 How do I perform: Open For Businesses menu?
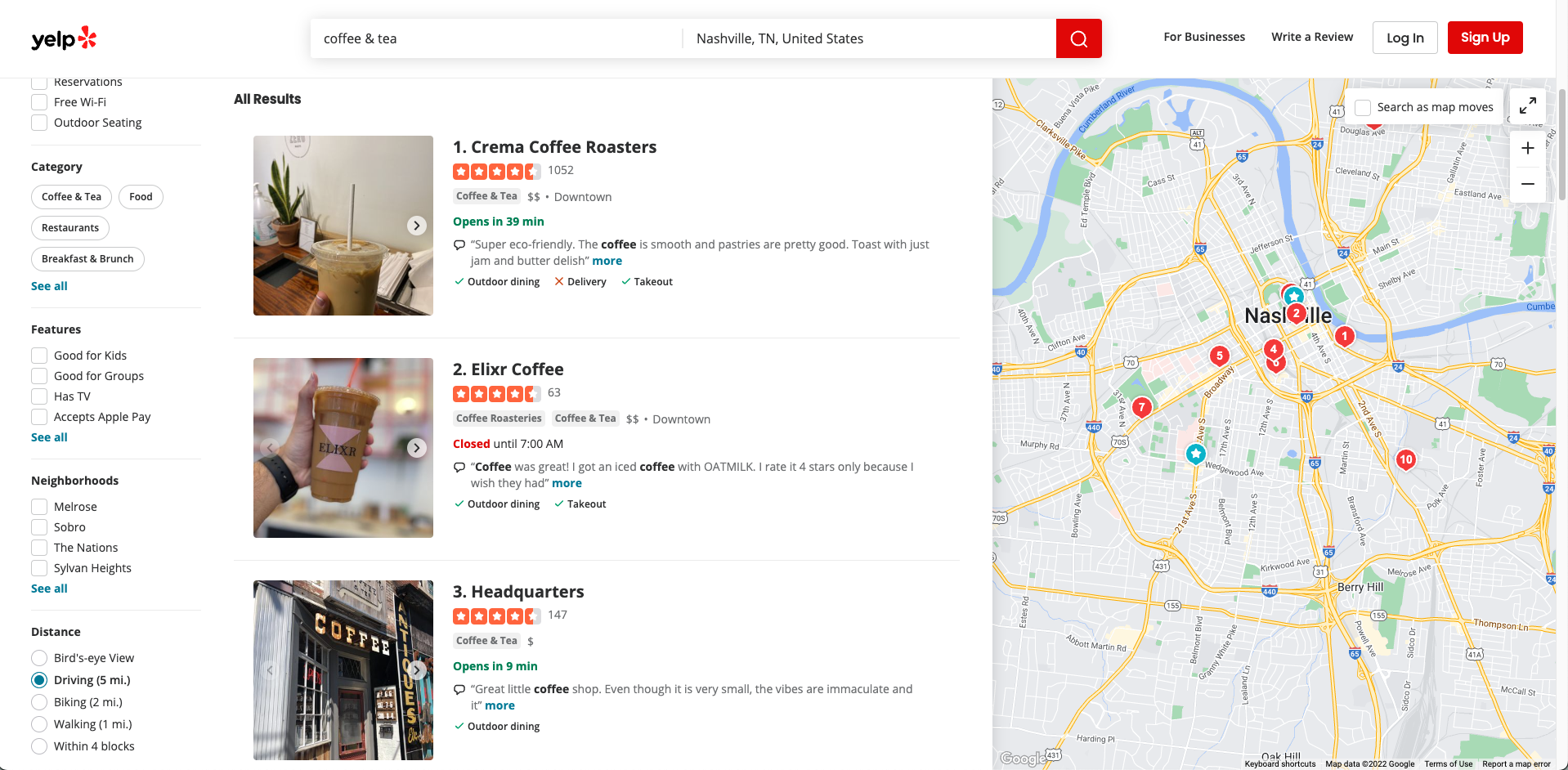tap(1204, 37)
